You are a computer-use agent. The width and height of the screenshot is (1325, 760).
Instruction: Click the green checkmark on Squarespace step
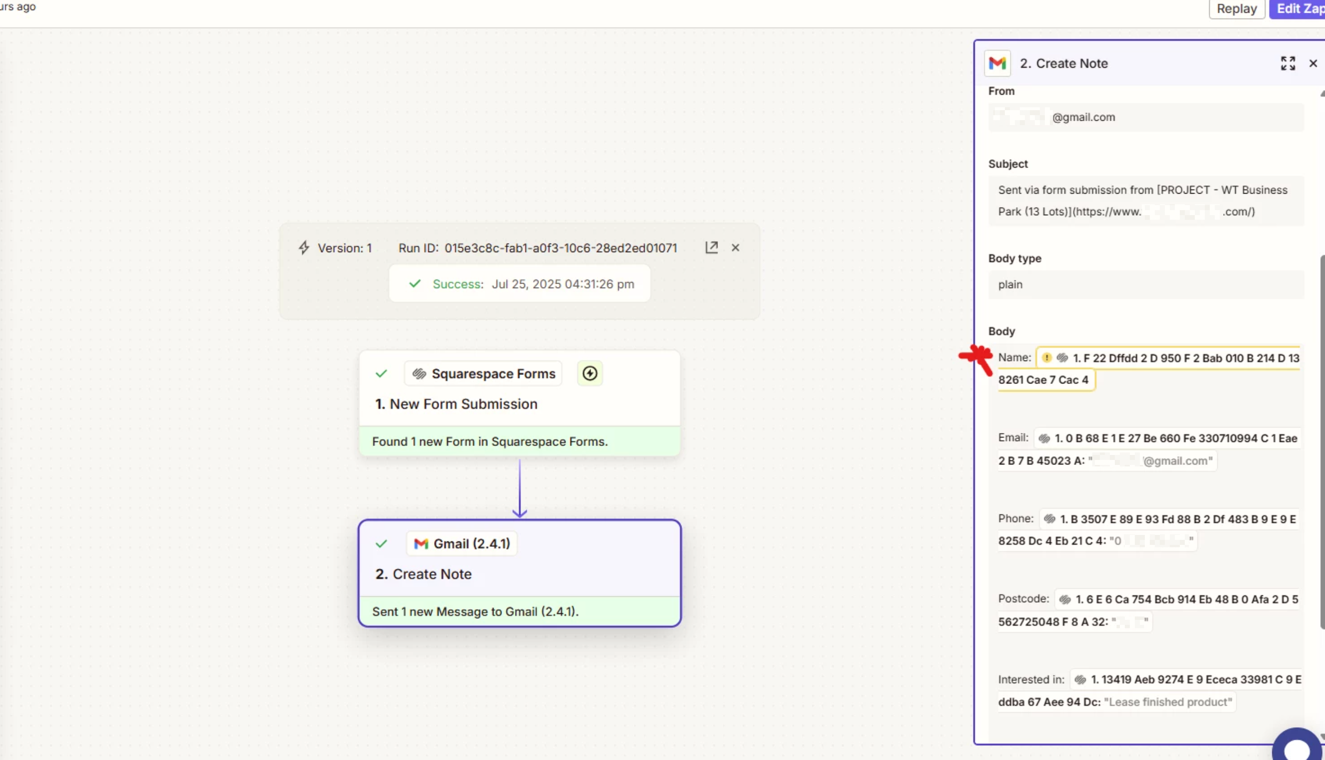point(381,373)
